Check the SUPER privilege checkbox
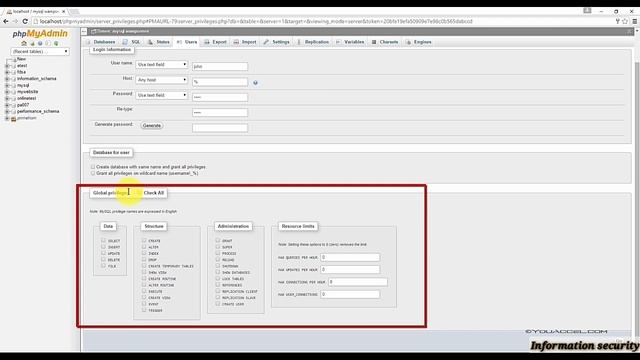Screen dimensions: 640x360 coord(218,247)
